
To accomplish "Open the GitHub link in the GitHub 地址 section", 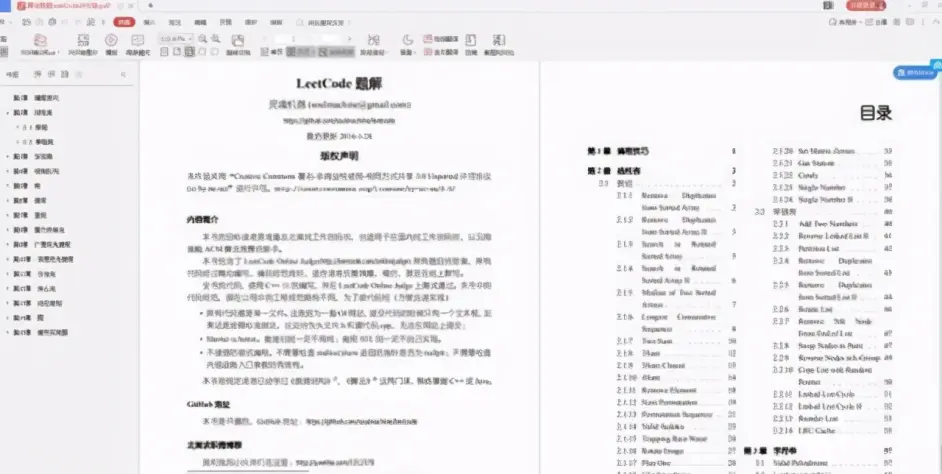I will (x=362, y=422).
